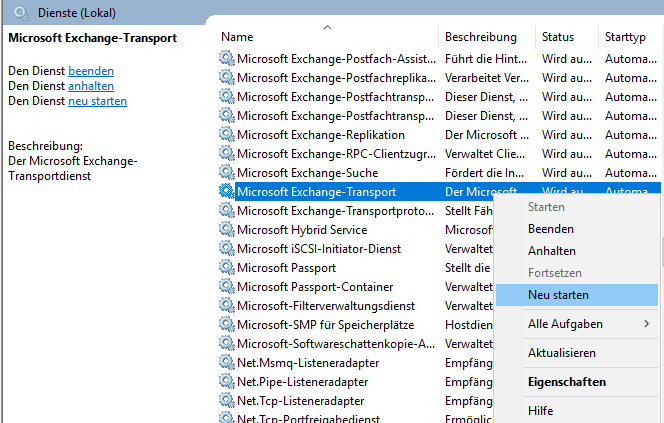The width and height of the screenshot is (664, 423).
Task: Click gear icon of Microsoft Passport-Container
Action: pyautogui.click(x=227, y=287)
